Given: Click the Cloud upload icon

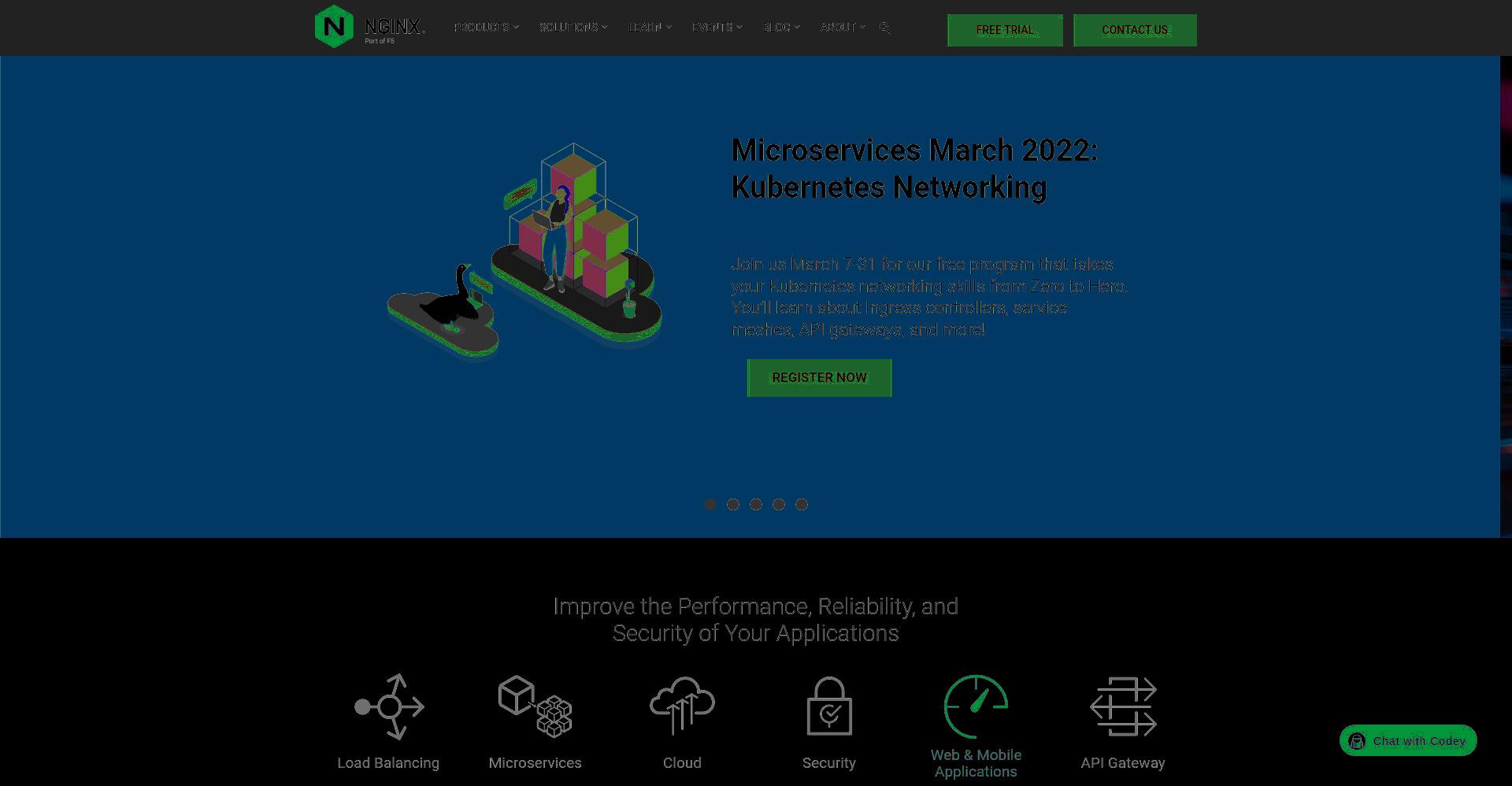Looking at the screenshot, I should [682, 706].
